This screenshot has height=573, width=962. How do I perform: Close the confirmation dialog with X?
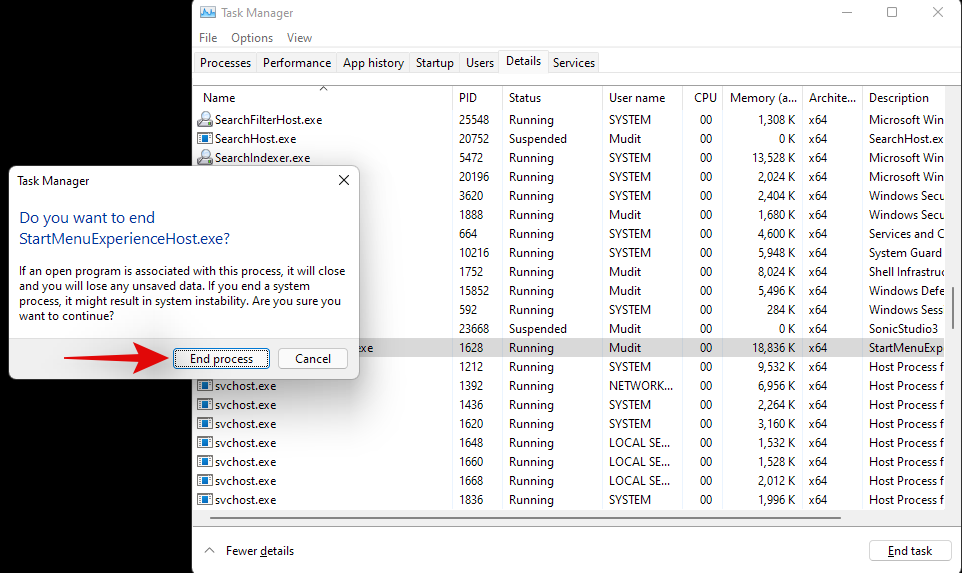[x=343, y=181]
